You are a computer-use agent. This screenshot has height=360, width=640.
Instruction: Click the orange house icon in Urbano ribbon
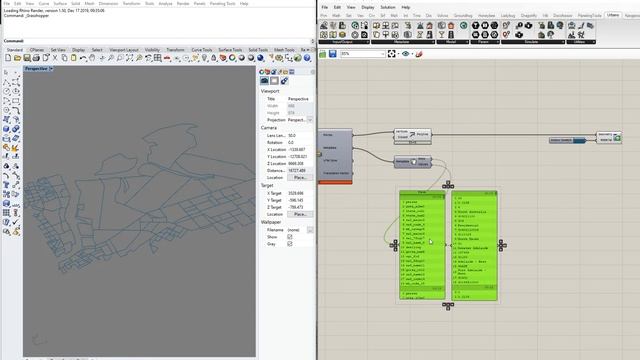tap(451, 26)
